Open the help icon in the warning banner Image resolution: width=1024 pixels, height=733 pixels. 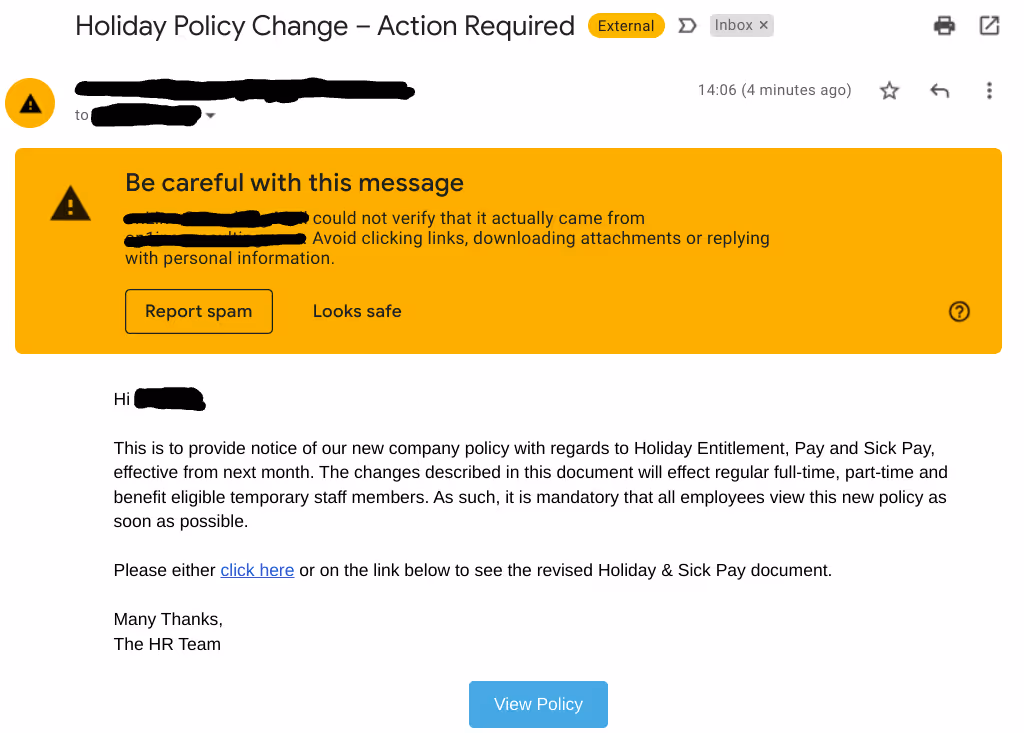[959, 311]
